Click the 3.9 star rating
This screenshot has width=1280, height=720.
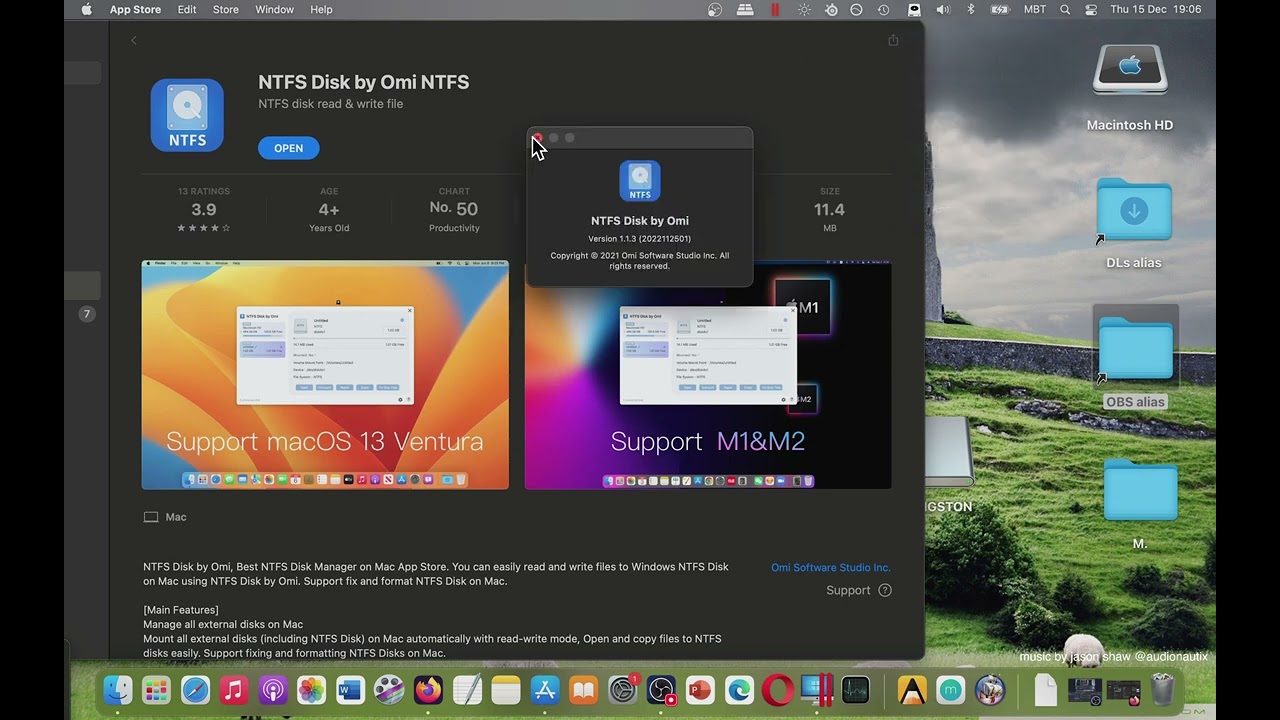click(204, 210)
